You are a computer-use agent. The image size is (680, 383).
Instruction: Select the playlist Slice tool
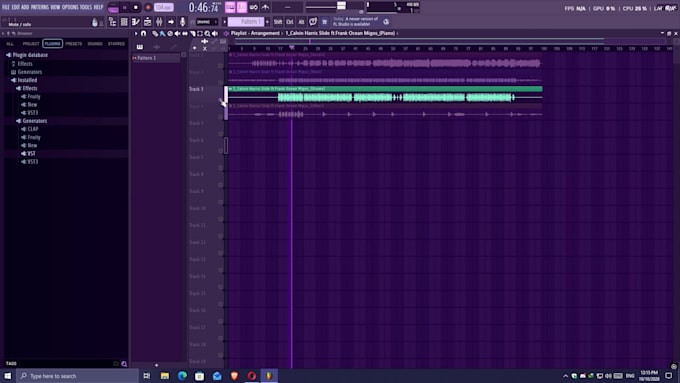tap(192, 33)
